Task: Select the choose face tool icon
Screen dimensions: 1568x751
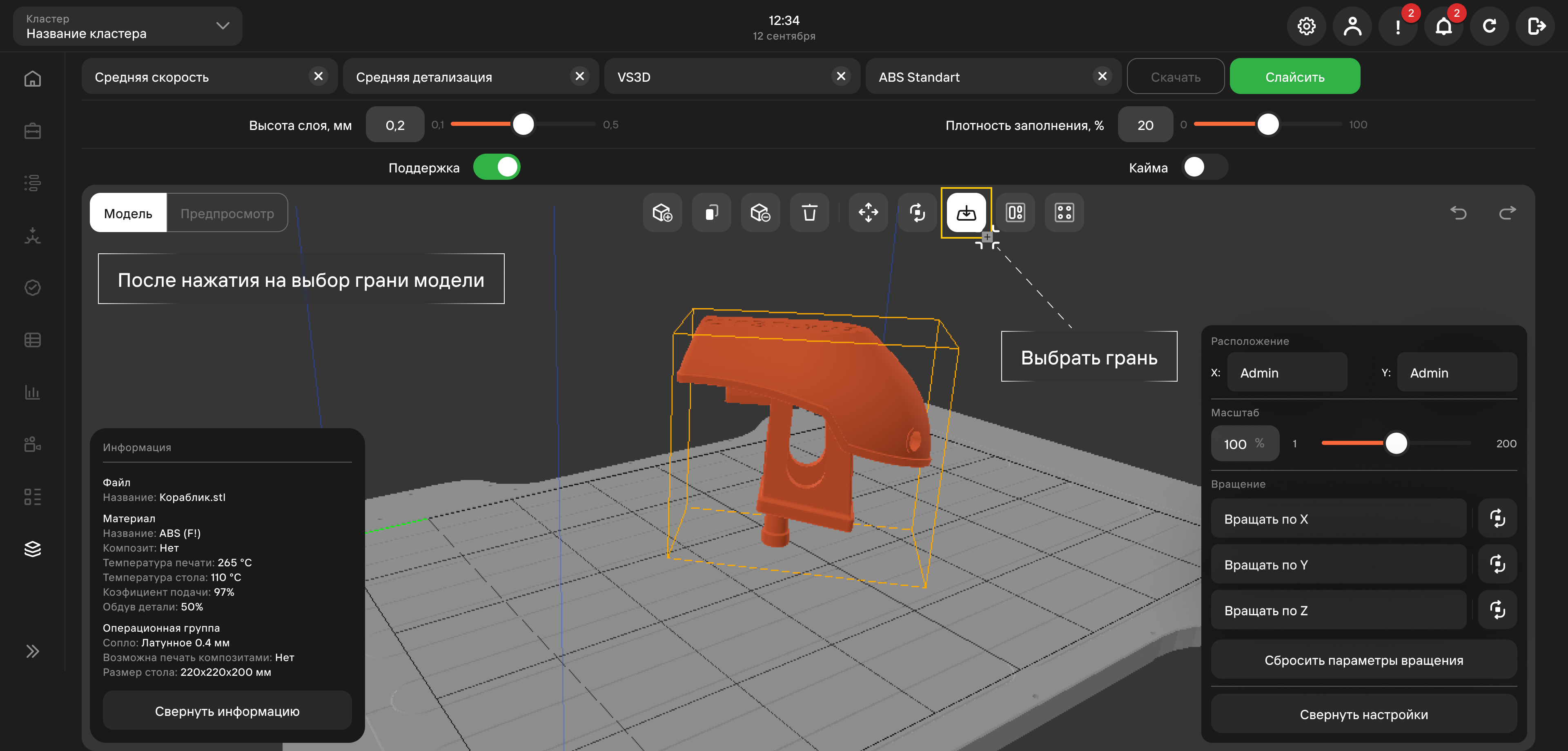Action: click(966, 212)
